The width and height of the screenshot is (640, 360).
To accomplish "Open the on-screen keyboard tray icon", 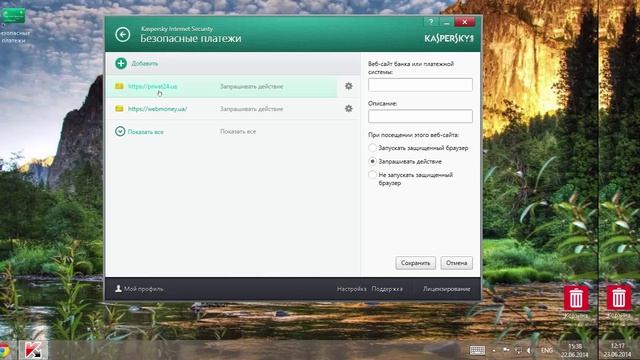I will (477, 350).
